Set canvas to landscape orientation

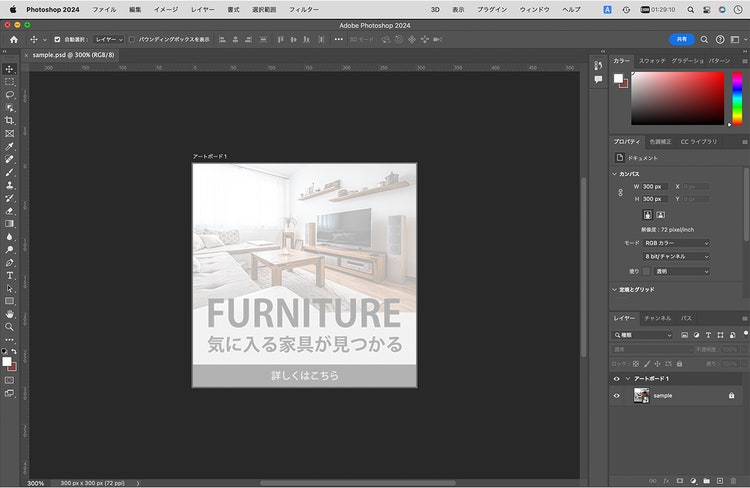coord(661,215)
